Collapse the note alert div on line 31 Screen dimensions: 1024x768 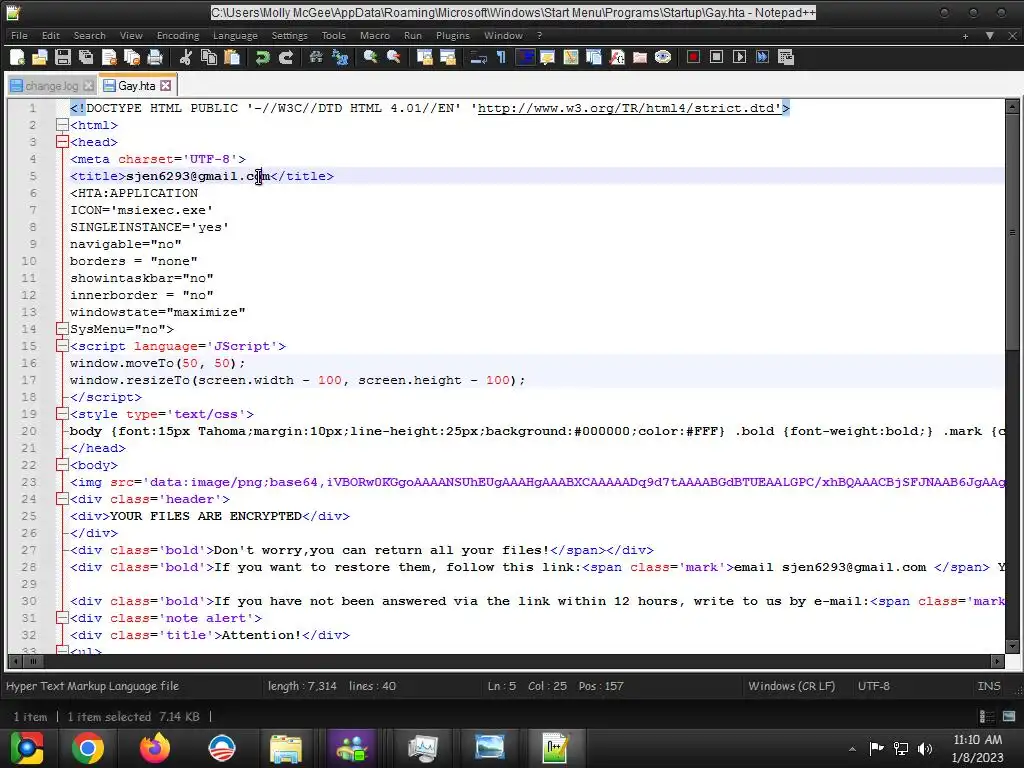(62, 617)
